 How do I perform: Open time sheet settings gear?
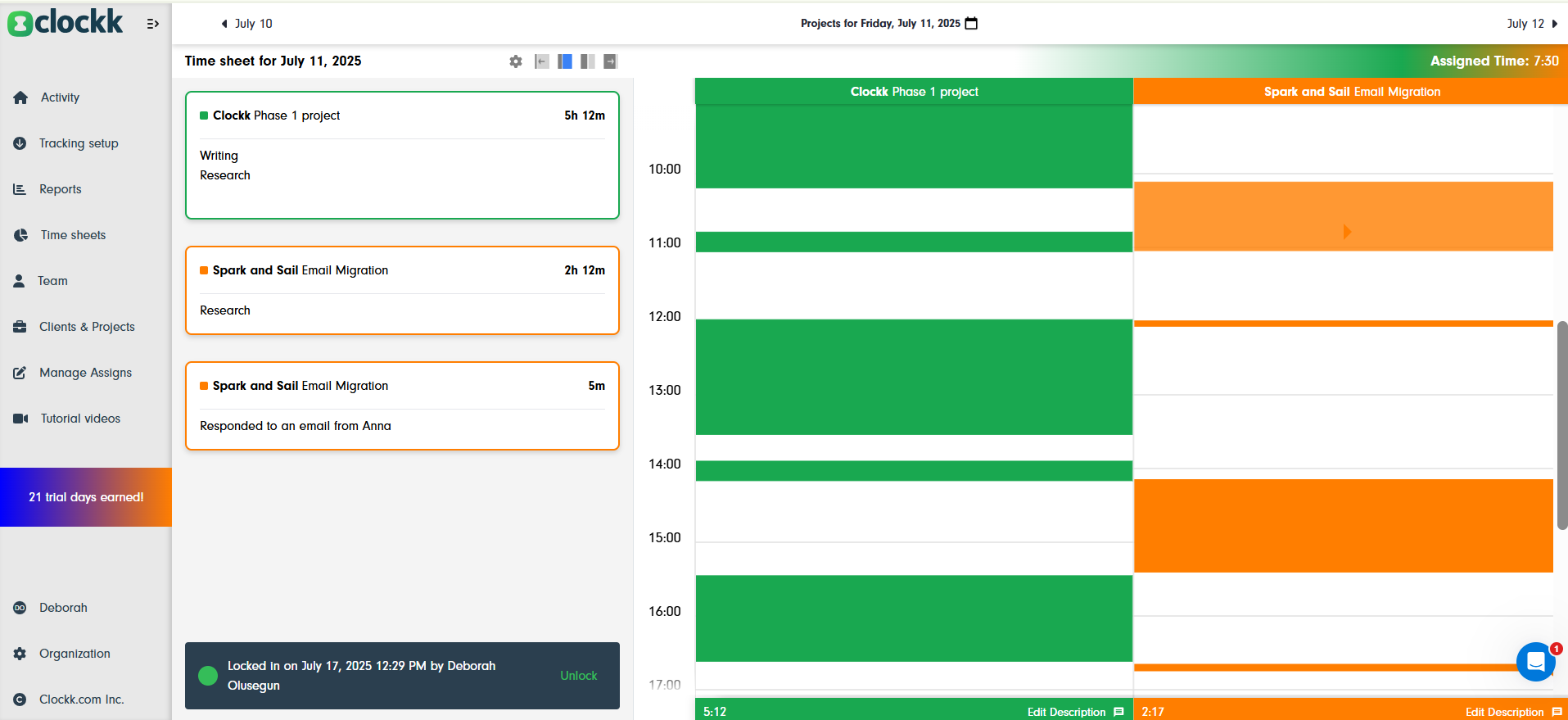(x=516, y=61)
